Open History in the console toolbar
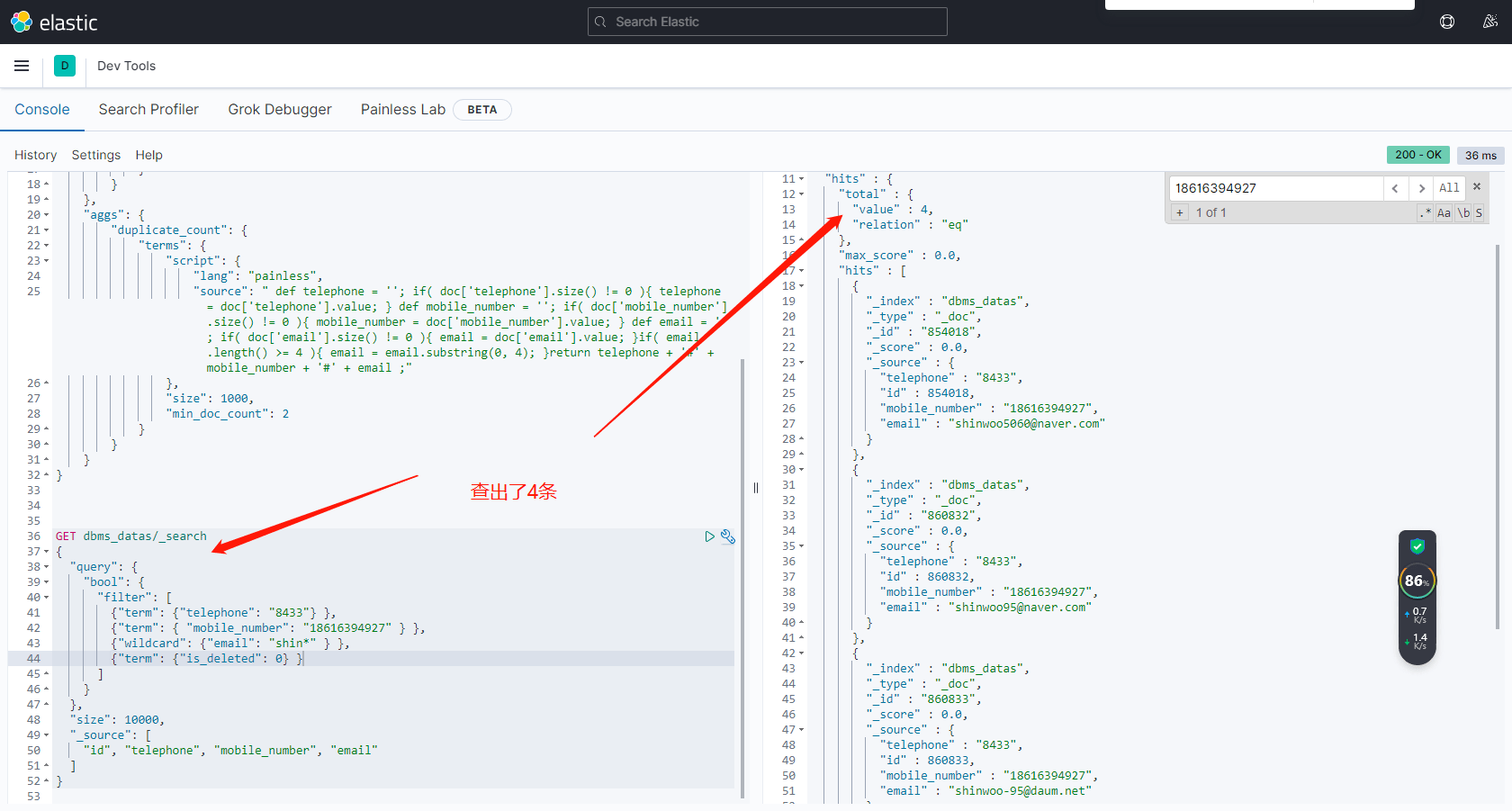The width and height of the screenshot is (1512, 811). pos(35,155)
